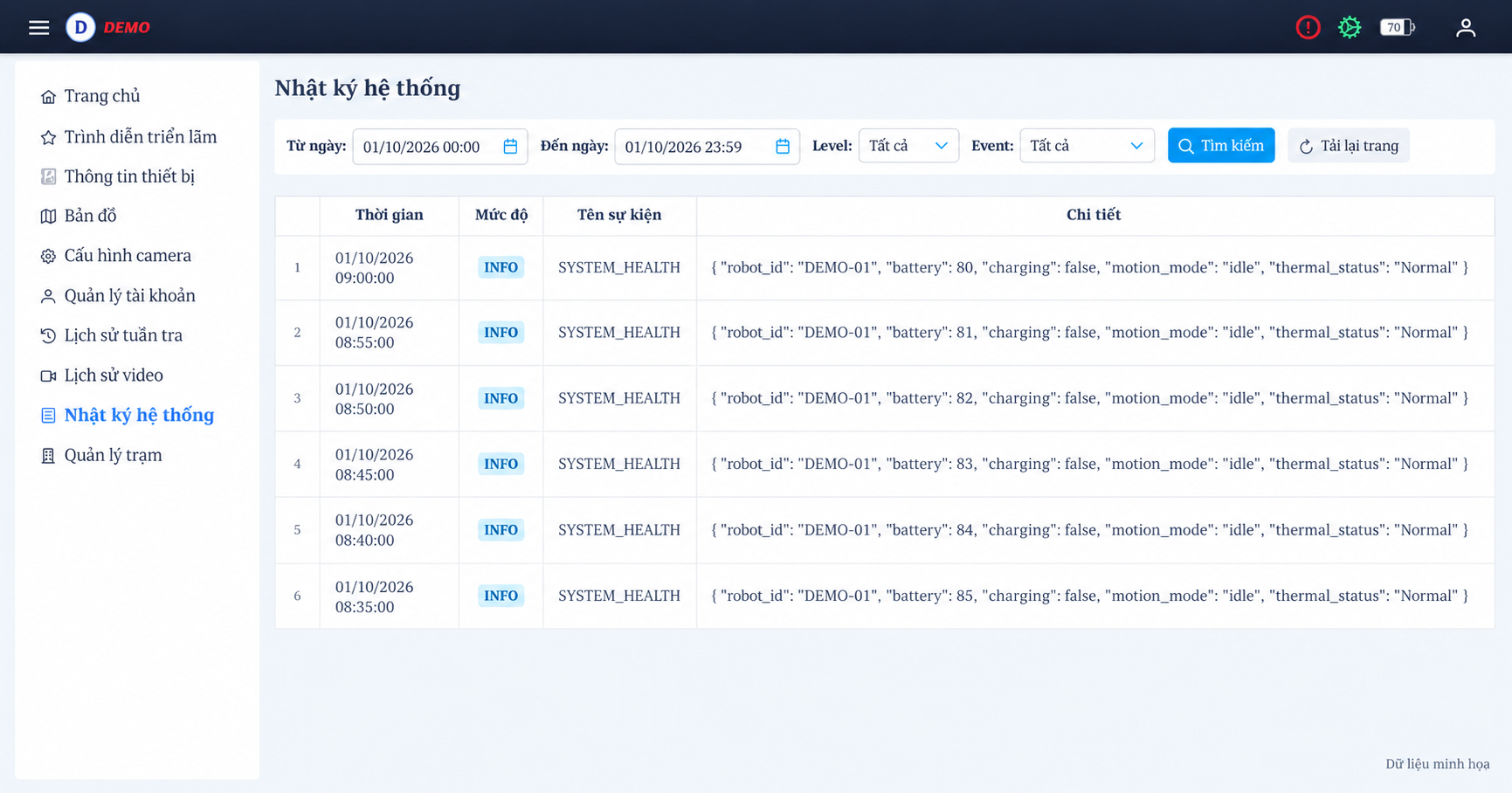Expand the Level dropdown
Viewport: 1512px width, 793px height.
908,146
